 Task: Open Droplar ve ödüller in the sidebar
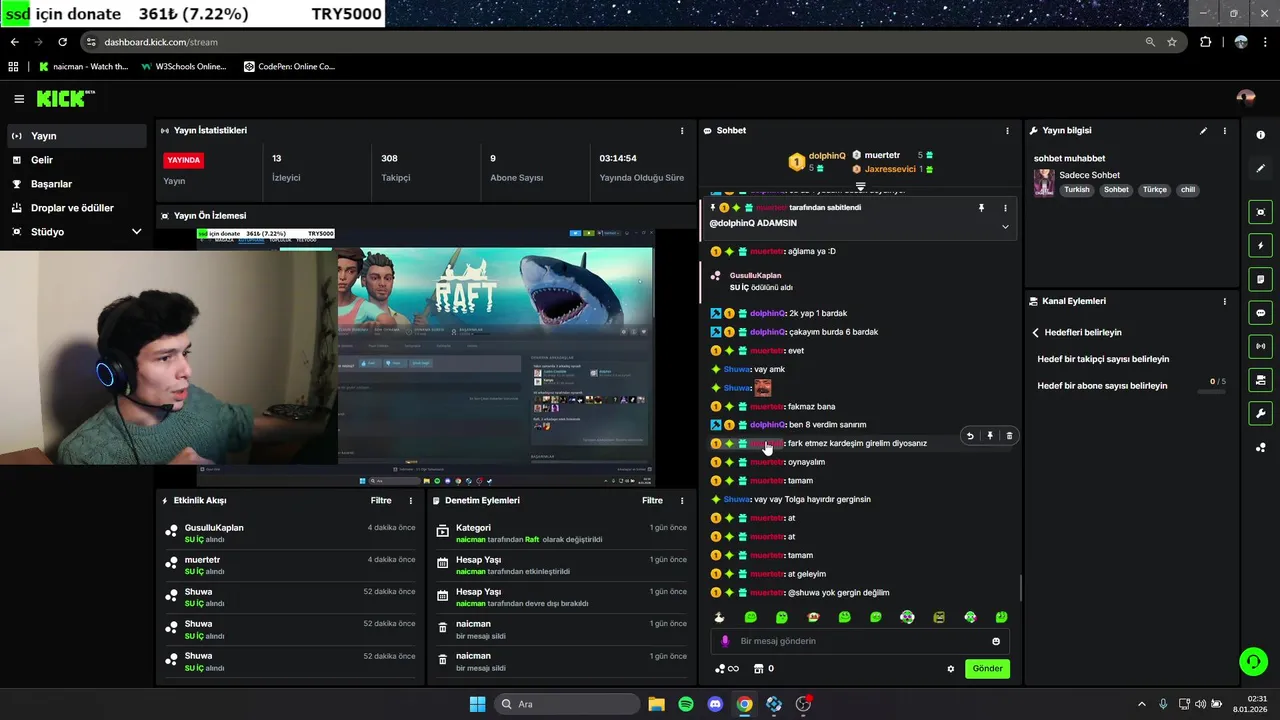(x=77, y=208)
